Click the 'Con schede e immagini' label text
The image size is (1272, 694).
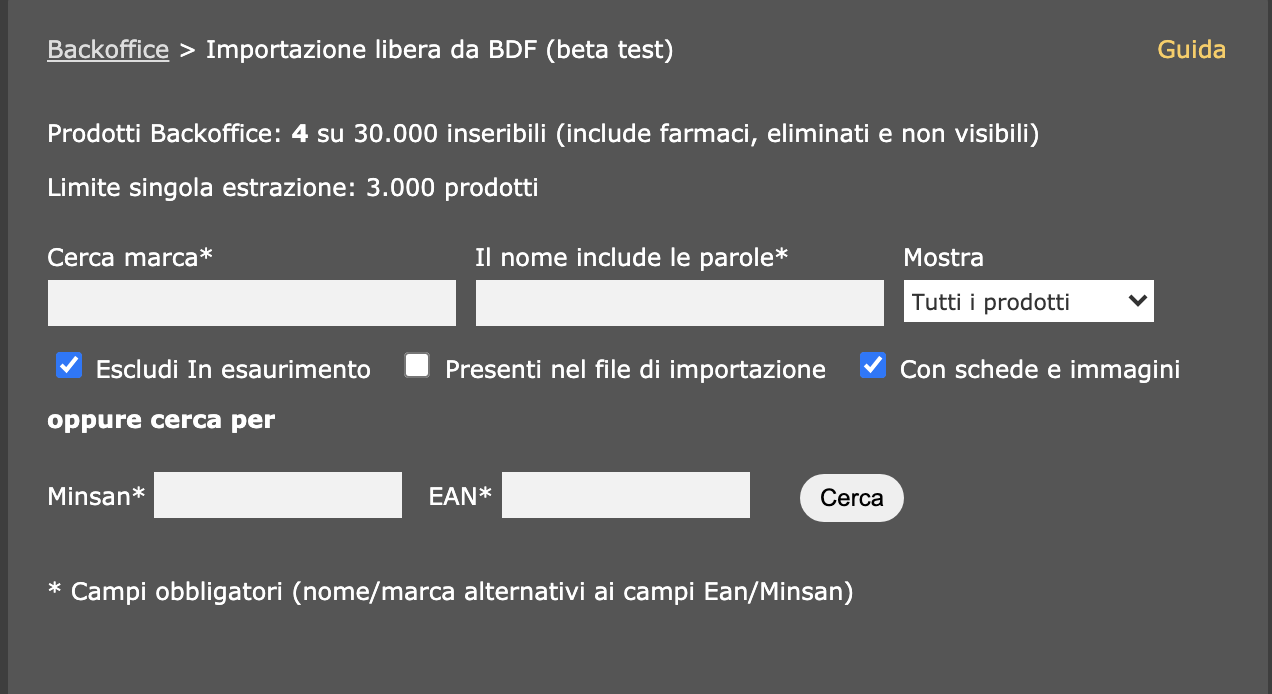coord(1040,370)
